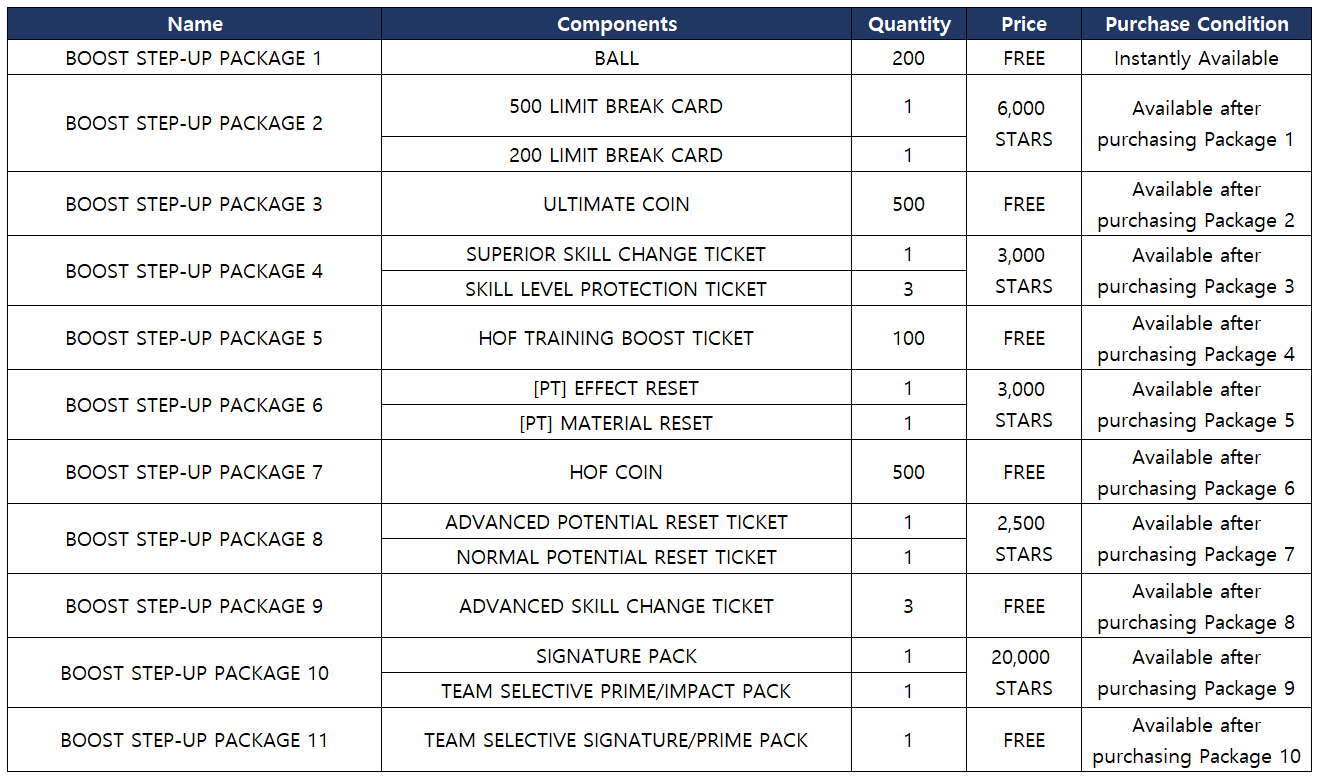Click the Components column header

coord(616,24)
